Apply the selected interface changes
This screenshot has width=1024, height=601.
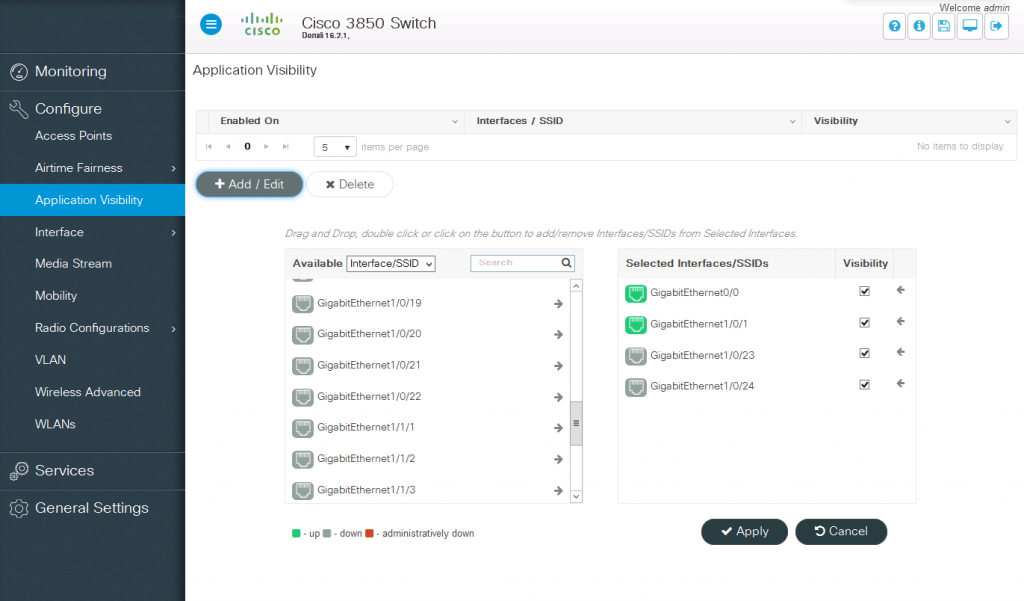coord(744,531)
